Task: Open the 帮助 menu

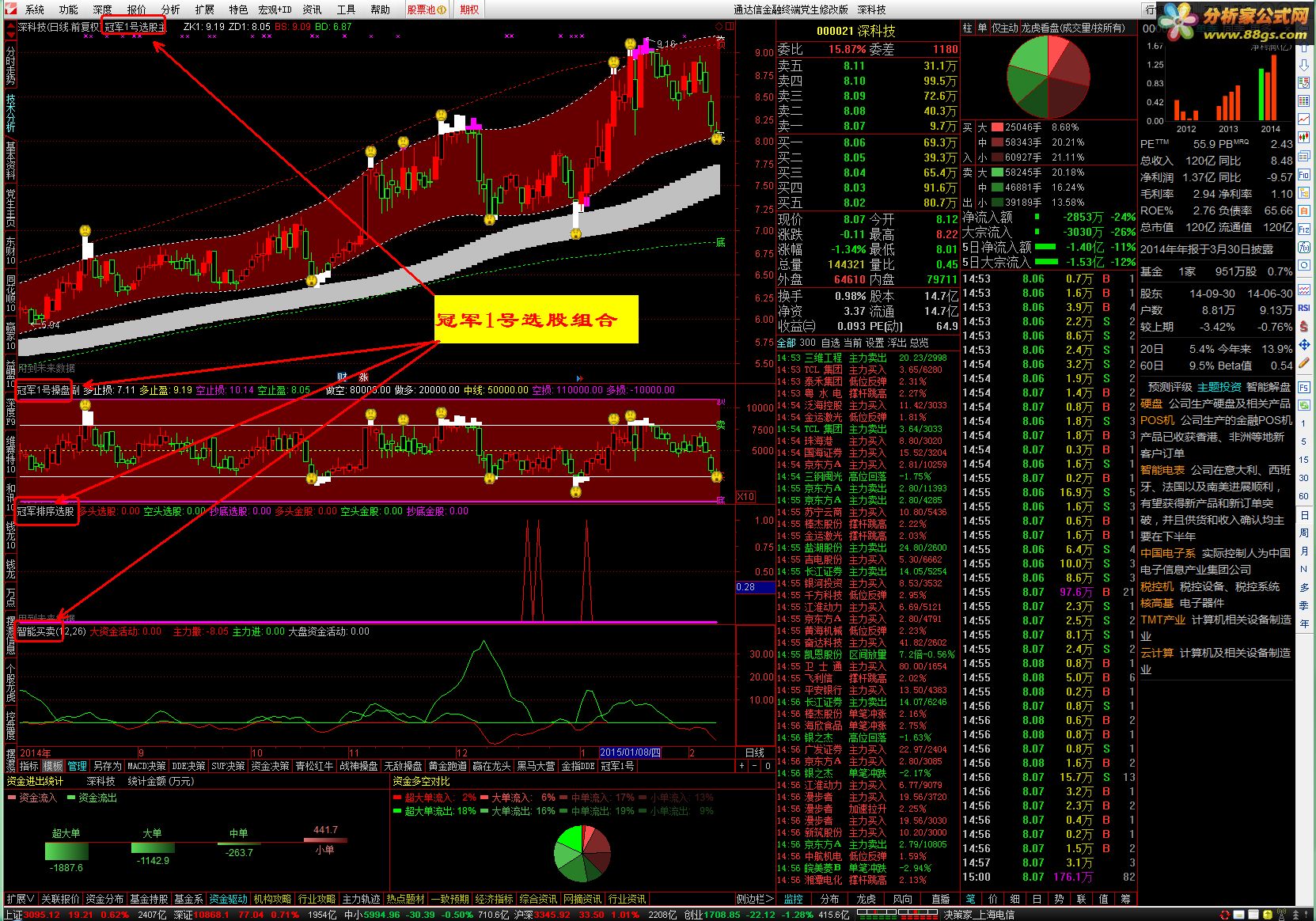Action: 380,9
